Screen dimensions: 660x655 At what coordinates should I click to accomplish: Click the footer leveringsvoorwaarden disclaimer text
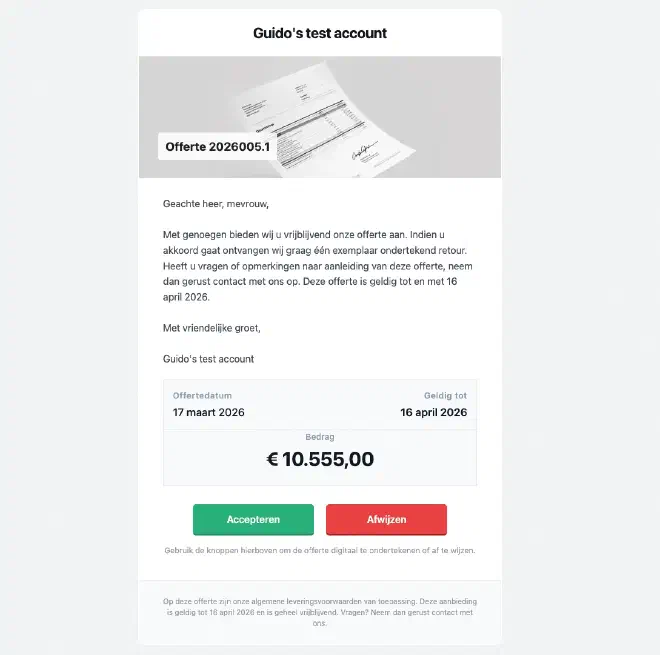click(320, 612)
